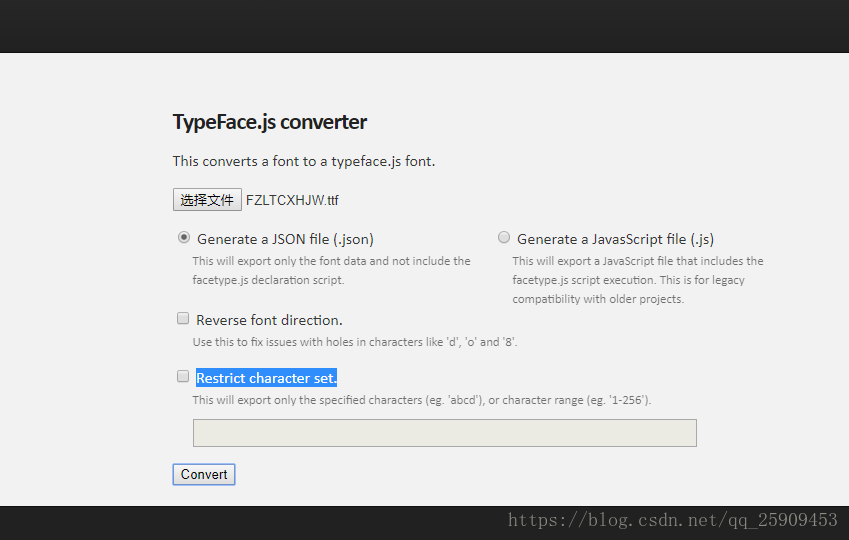Click the legacy compatibility description text

coord(638,280)
